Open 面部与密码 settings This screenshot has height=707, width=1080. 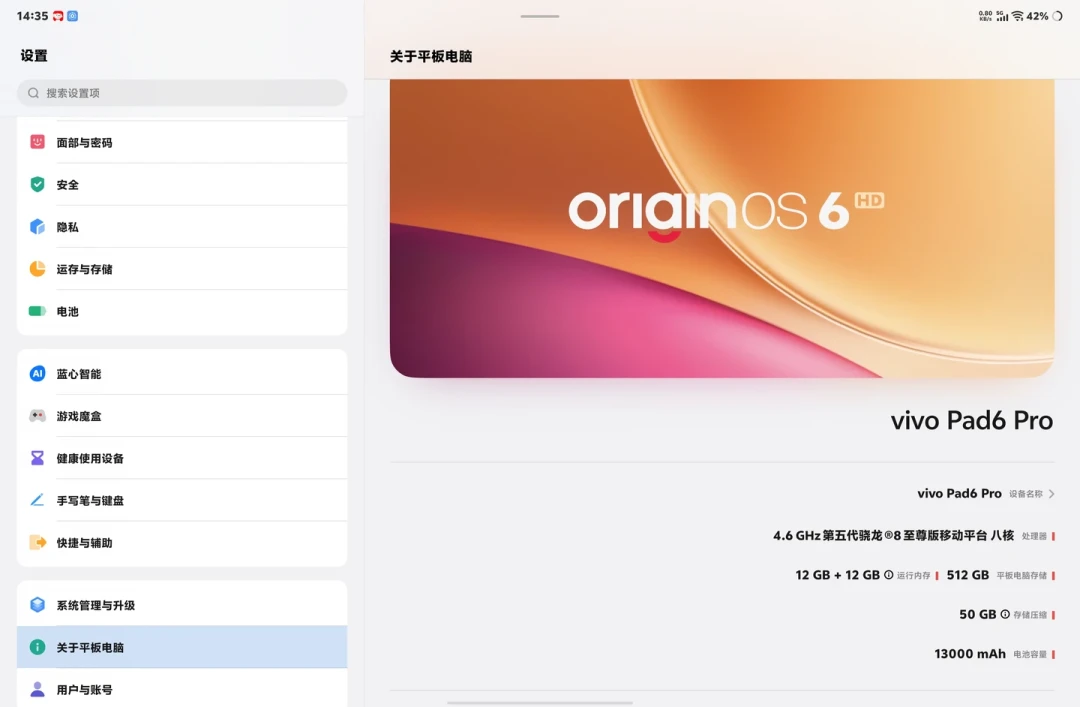point(182,142)
